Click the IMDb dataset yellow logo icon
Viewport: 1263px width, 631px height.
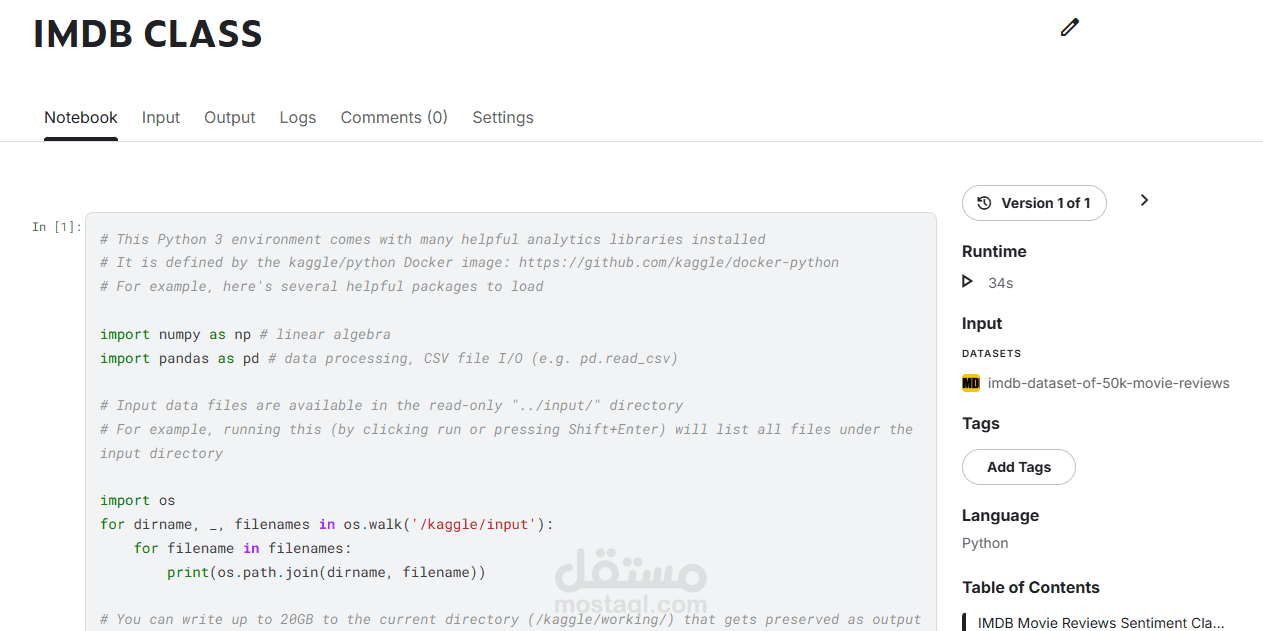point(971,383)
